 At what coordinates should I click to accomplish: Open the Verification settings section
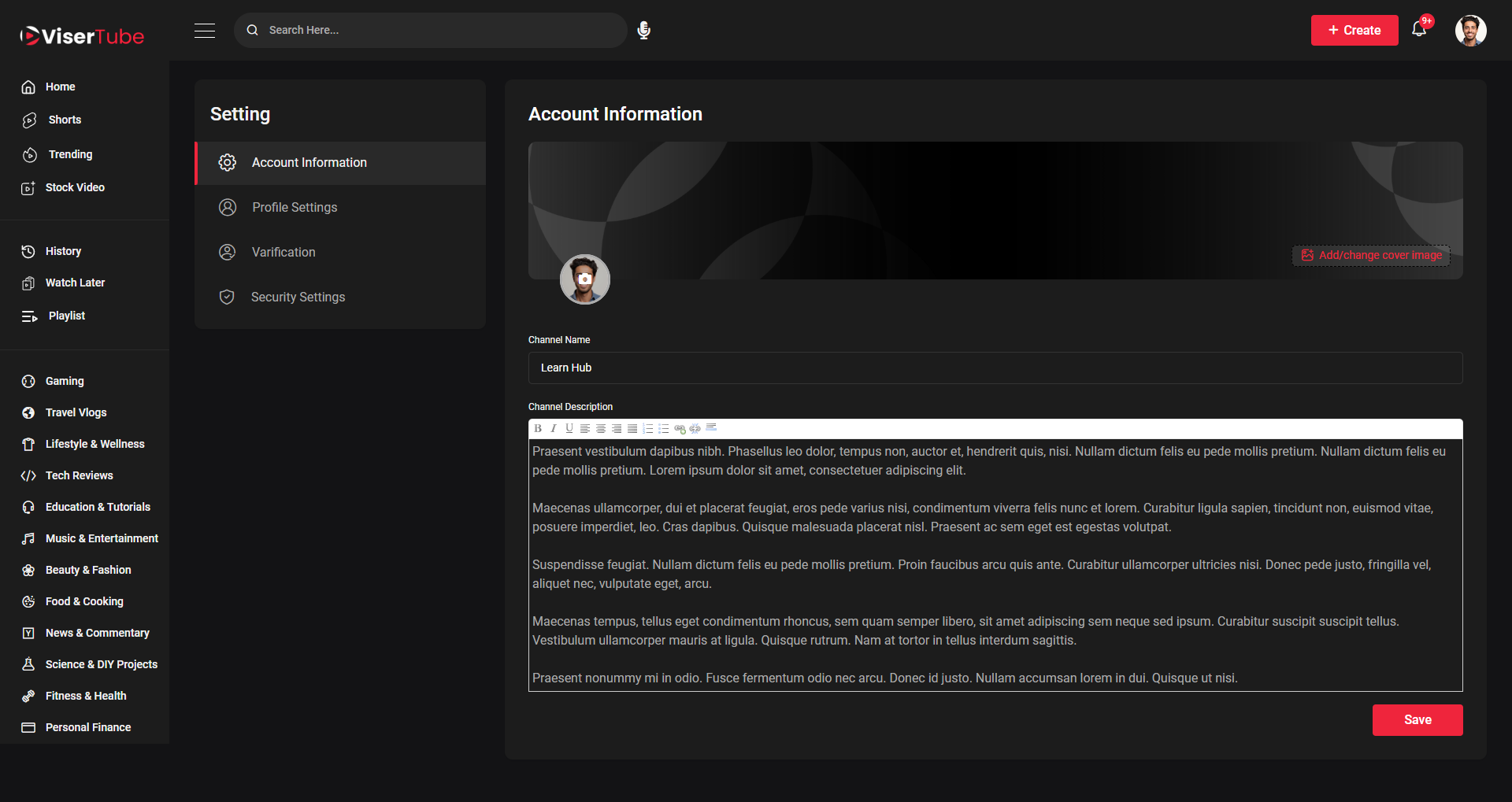click(283, 252)
